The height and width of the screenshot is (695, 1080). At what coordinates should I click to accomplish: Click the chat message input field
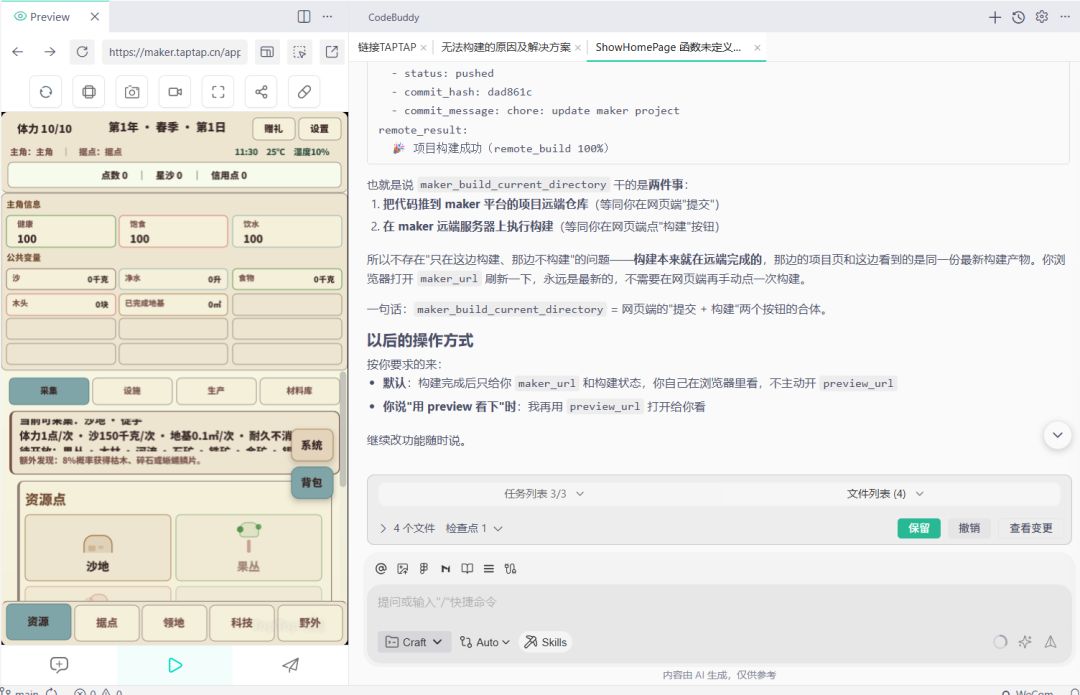point(718,603)
